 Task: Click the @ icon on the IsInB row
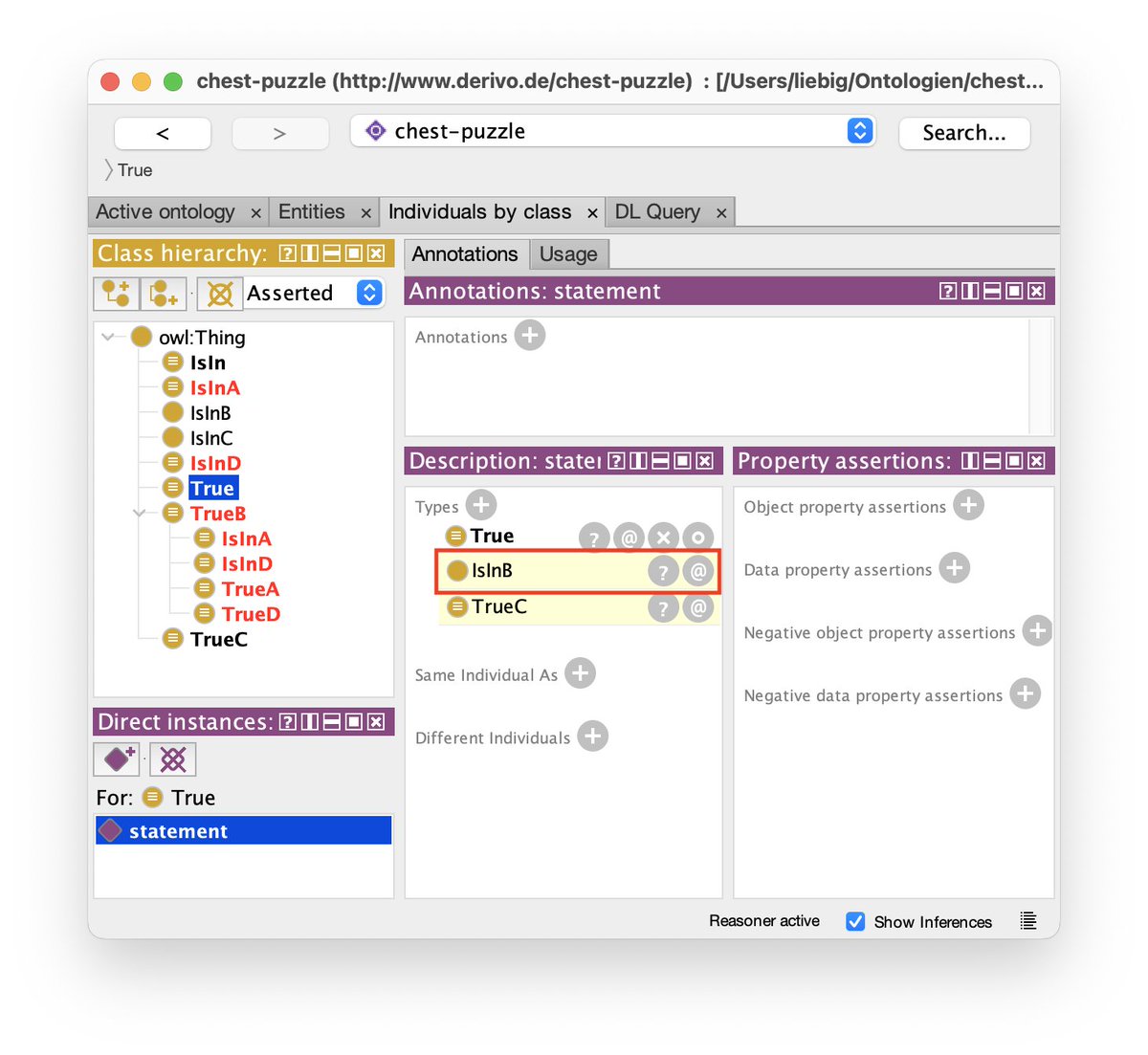pyautogui.click(x=698, y=572)
